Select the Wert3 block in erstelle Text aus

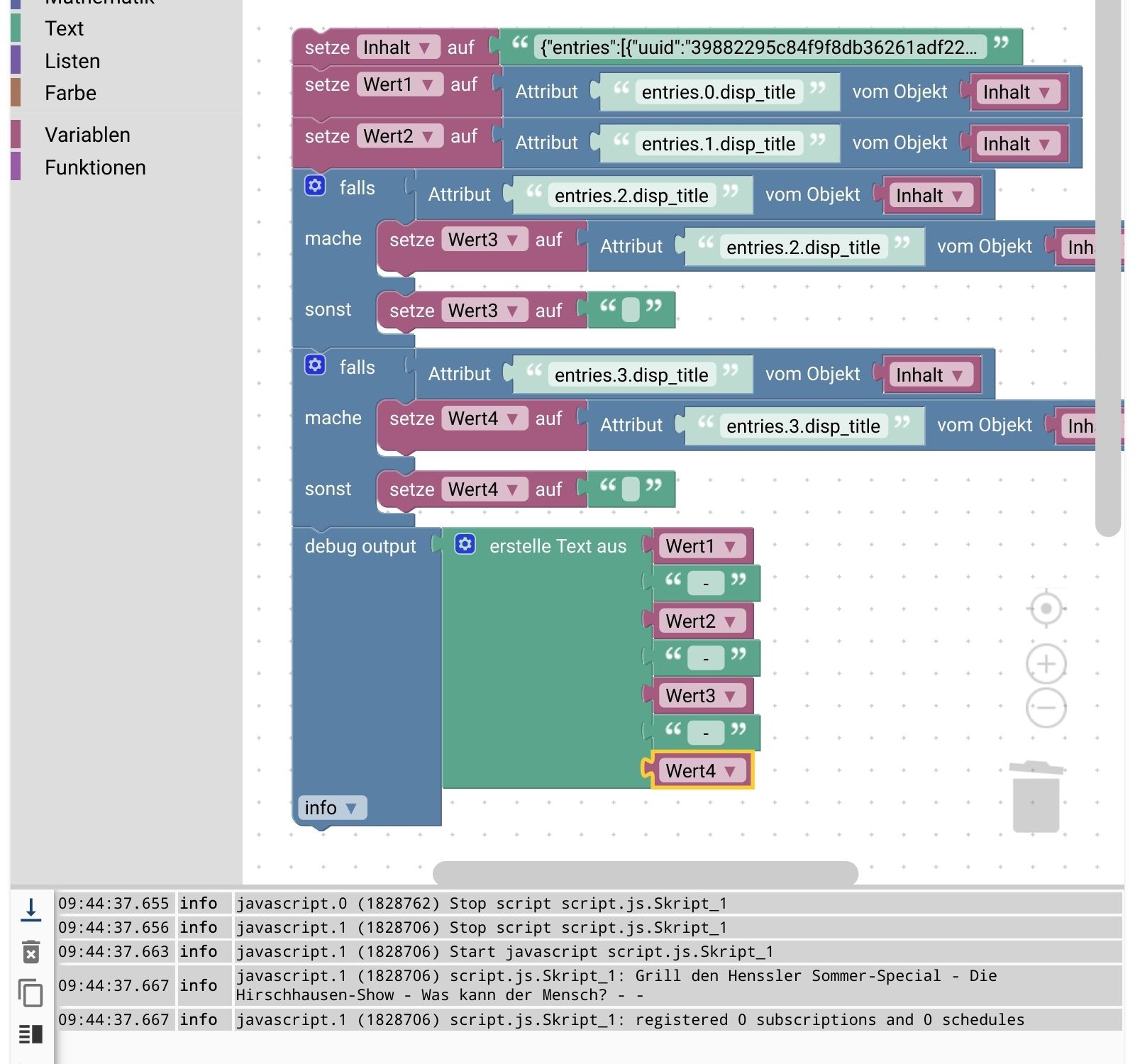click(702, 696)
